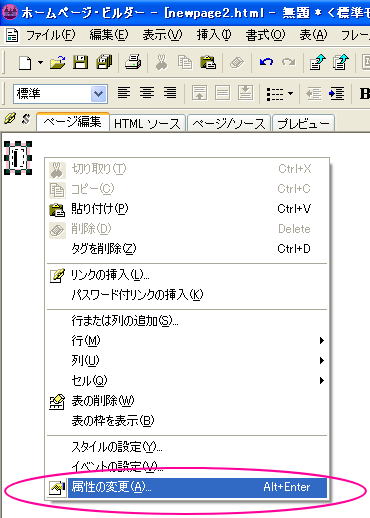
Task: Open the 表示(V) menu
Action: (162, 35)
